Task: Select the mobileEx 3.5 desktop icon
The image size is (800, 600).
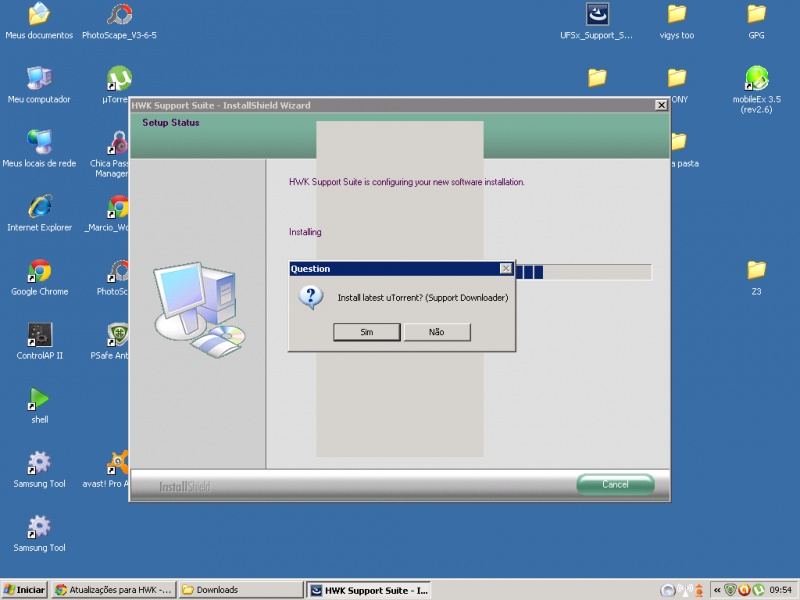Action: [x=756, y=90]
